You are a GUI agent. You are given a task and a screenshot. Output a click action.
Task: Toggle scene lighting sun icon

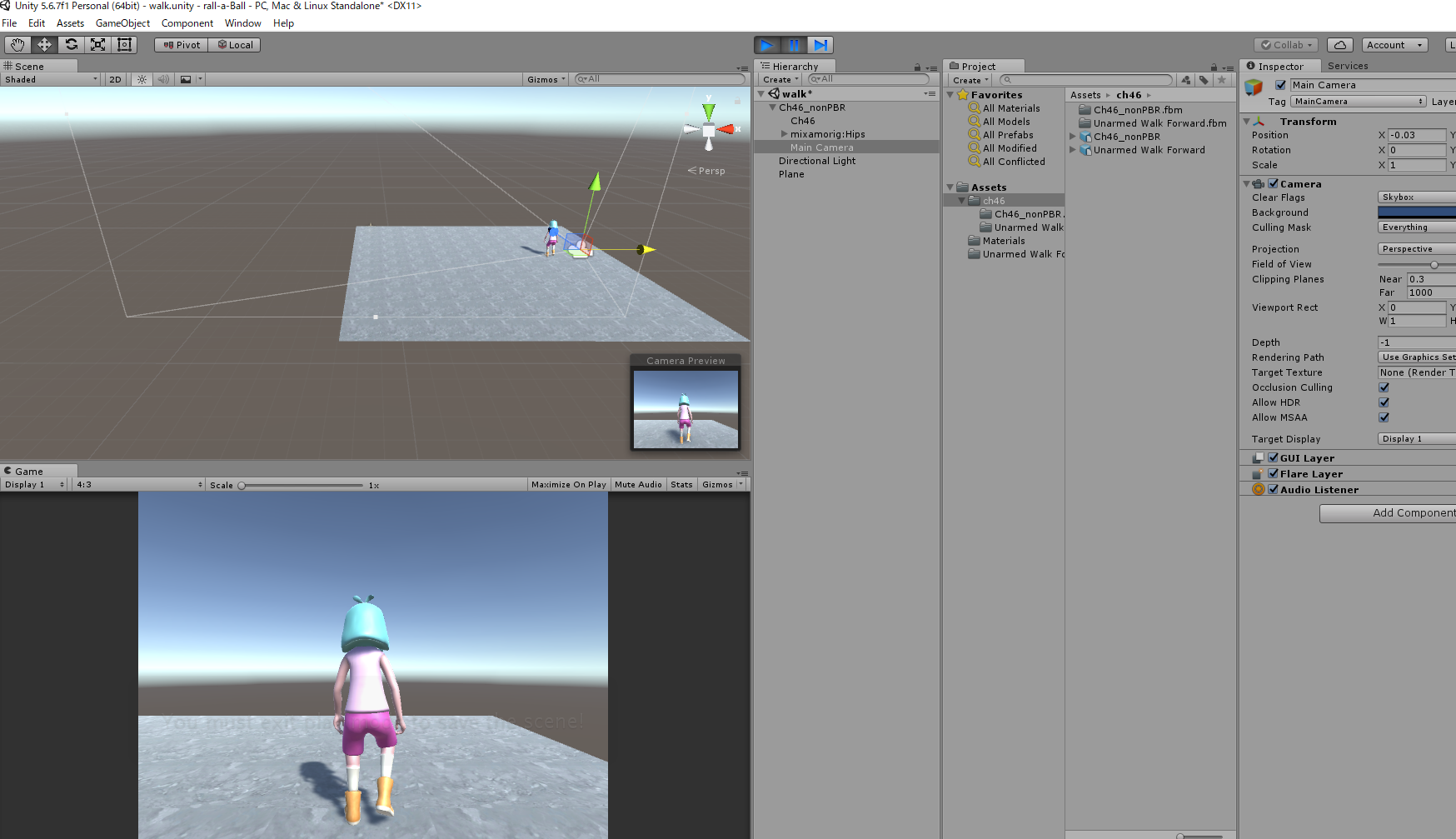pos(142,80)
